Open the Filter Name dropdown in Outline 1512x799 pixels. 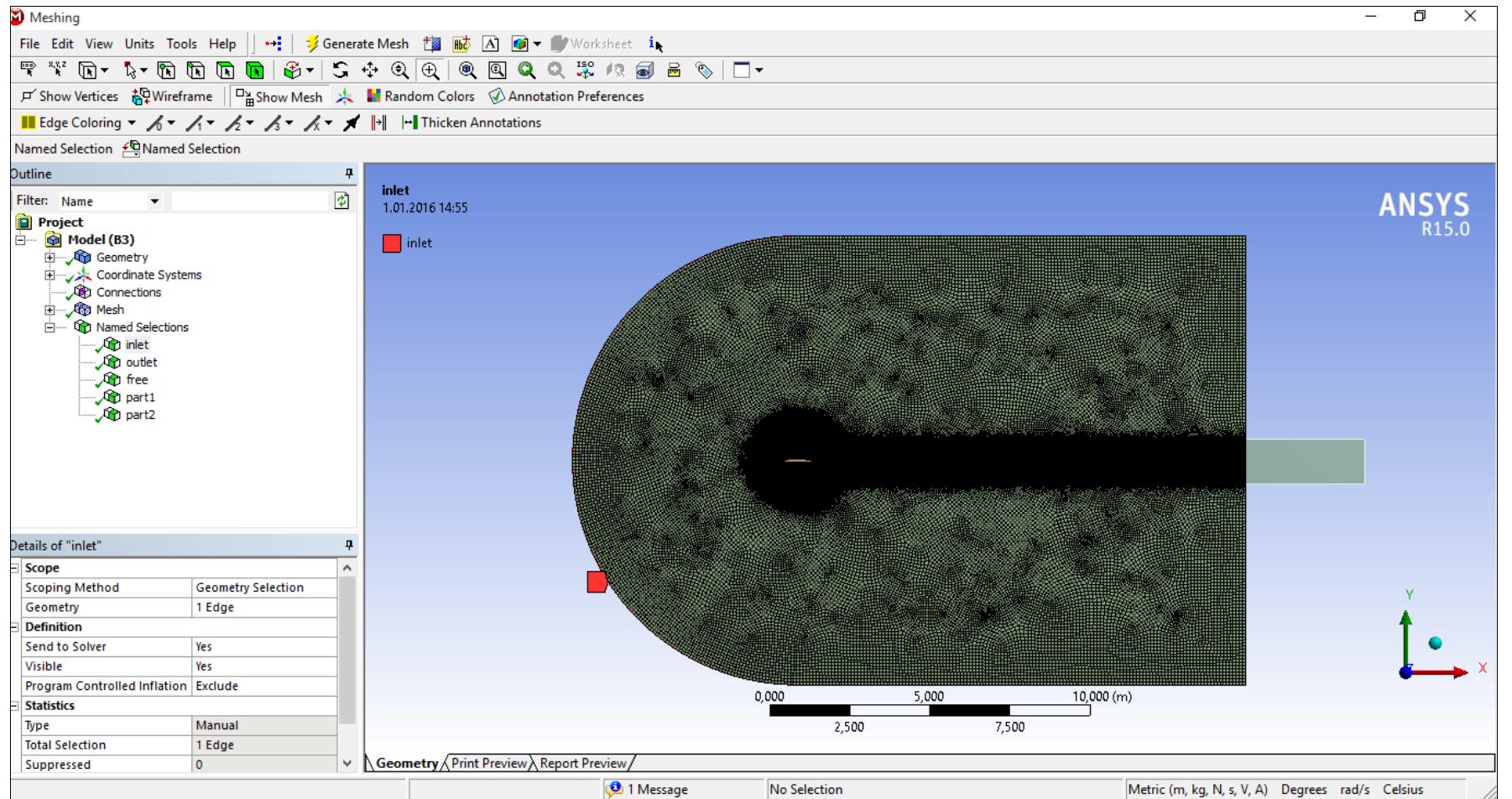click(154, 201)
